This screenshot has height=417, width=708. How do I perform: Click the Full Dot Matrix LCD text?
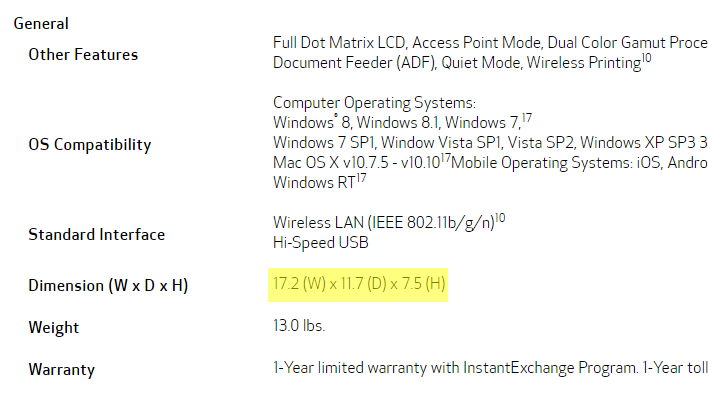coord(339,43)
